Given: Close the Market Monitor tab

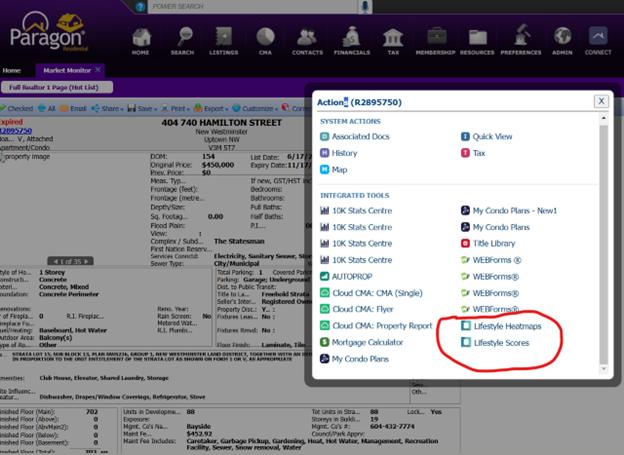Looking at the screenshot, I should click(x=98, y=70).
